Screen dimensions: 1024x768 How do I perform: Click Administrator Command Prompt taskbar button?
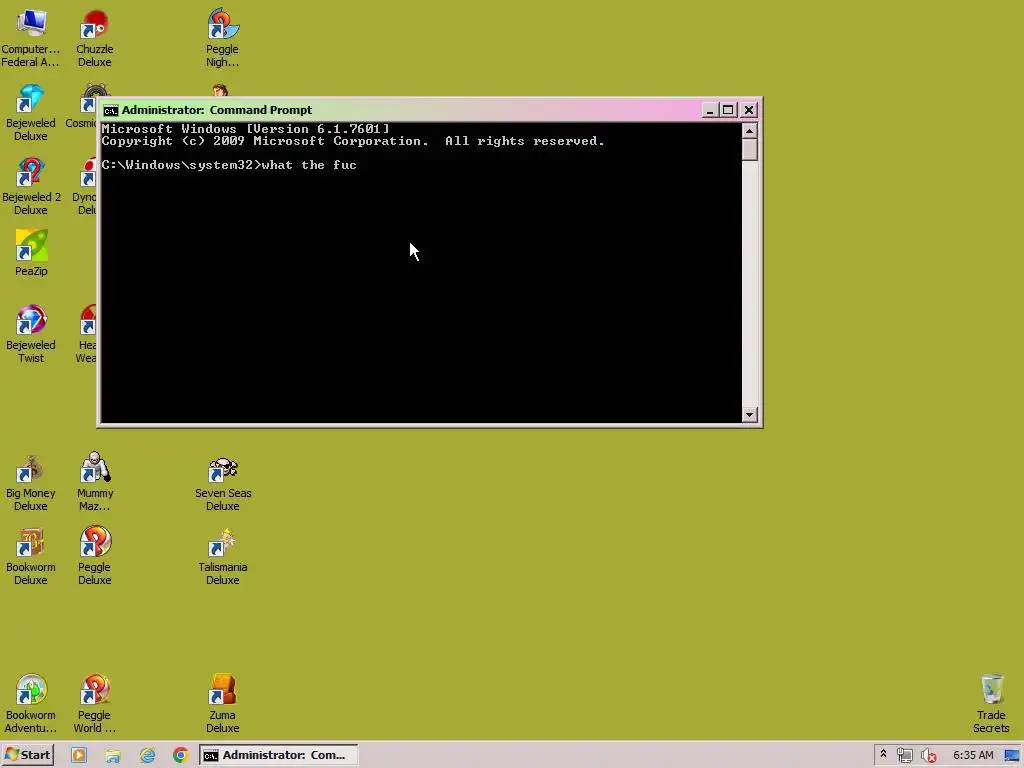(x=279, y=755)
